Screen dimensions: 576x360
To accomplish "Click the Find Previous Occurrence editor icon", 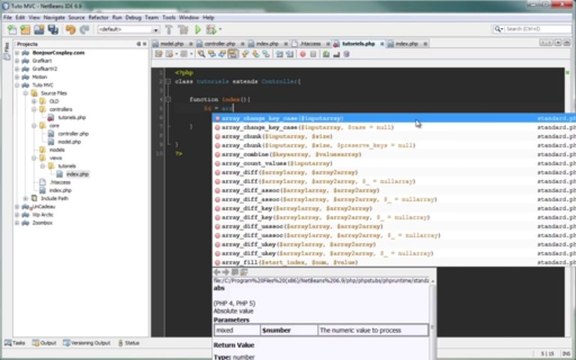I will (x=212, y=54).
